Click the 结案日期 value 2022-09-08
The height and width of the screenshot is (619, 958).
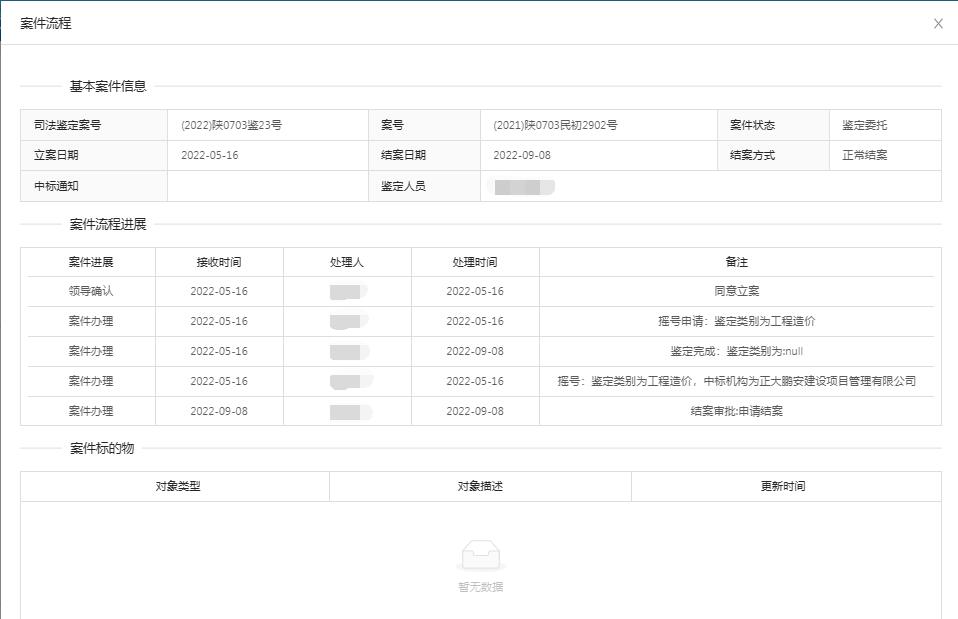point(521,156)
